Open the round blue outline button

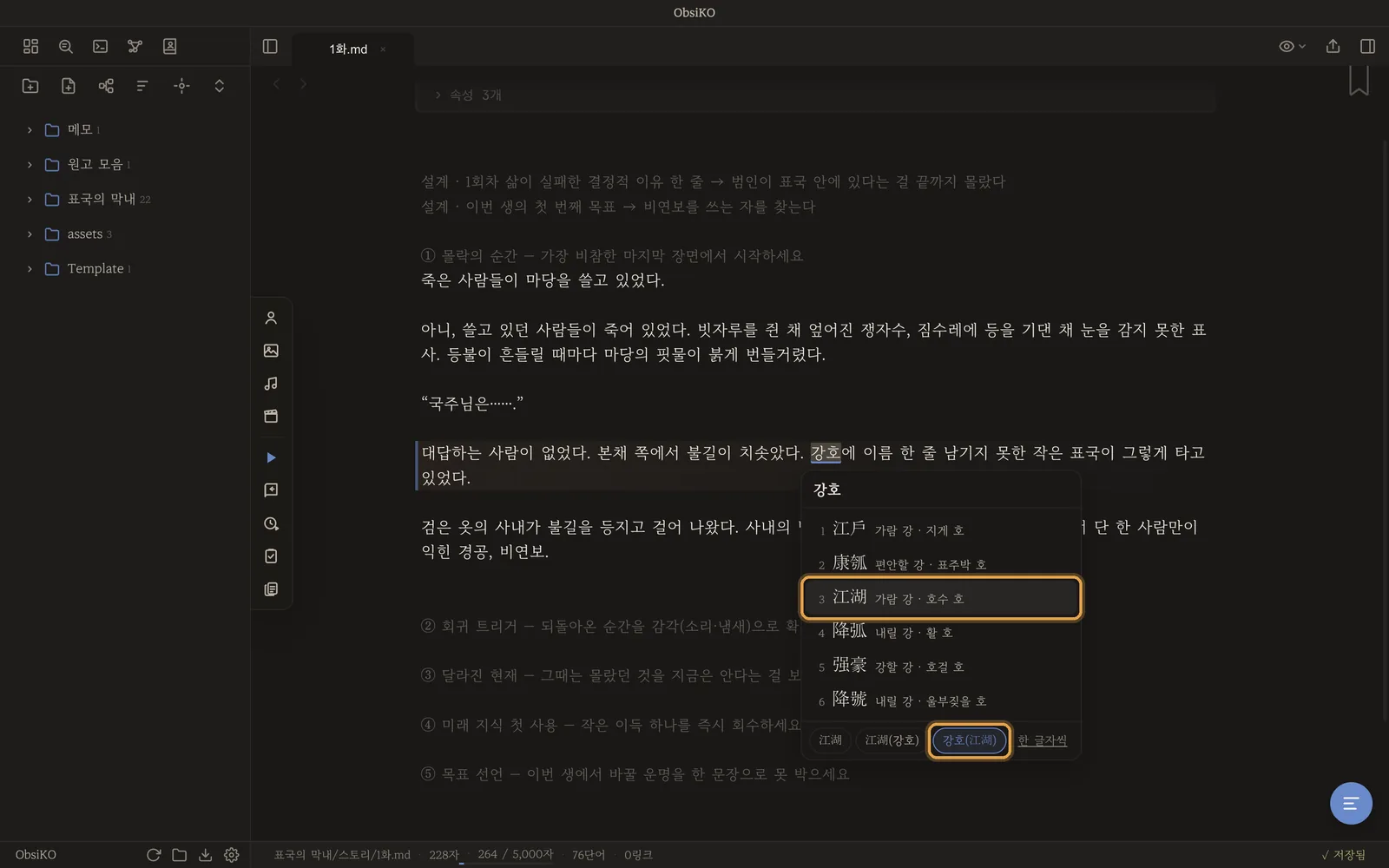[x=1351, y=803]
